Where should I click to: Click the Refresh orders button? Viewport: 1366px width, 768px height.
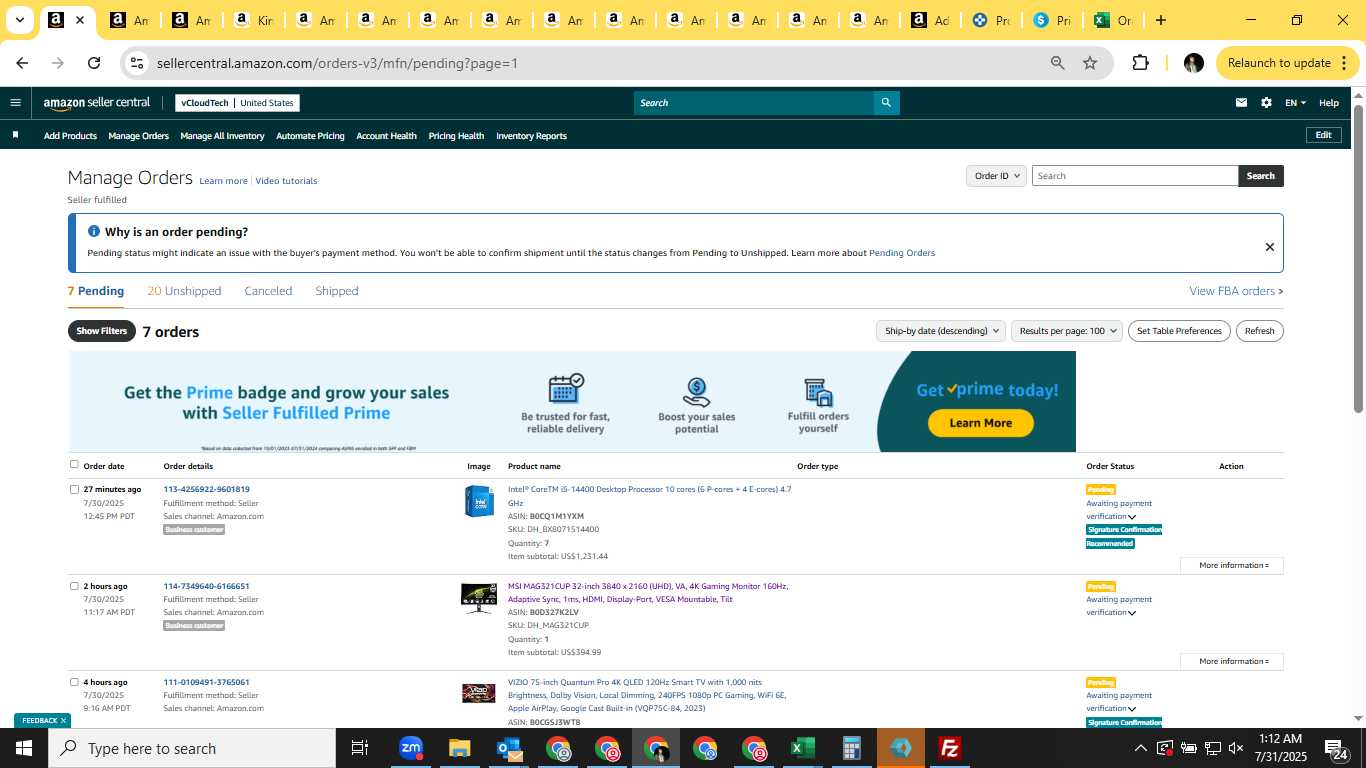click(1259, 331)
